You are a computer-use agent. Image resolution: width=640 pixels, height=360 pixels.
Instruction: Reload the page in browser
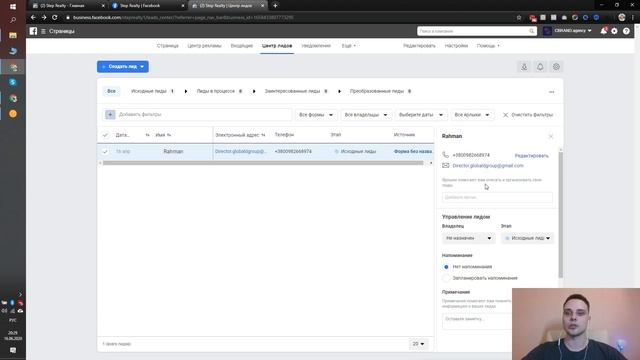(54, 18)
